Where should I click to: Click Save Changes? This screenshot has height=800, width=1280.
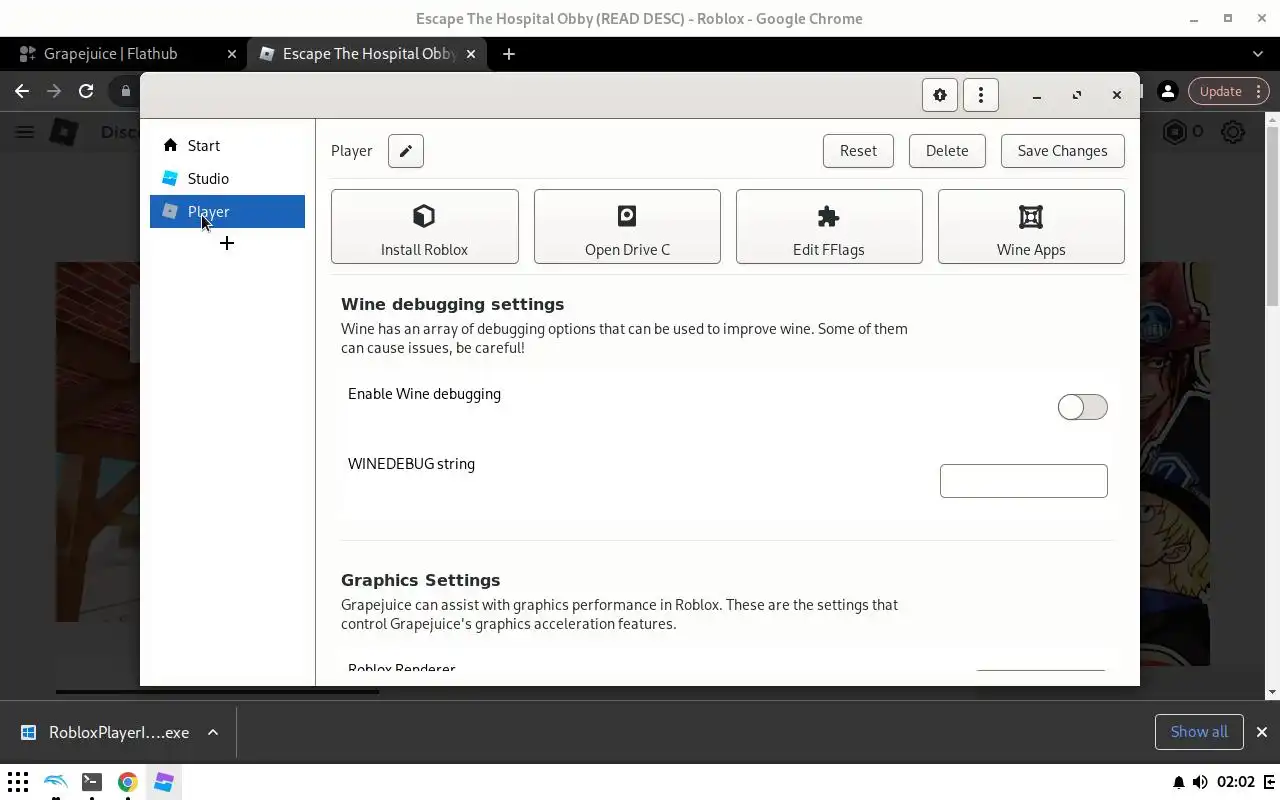1062,151
